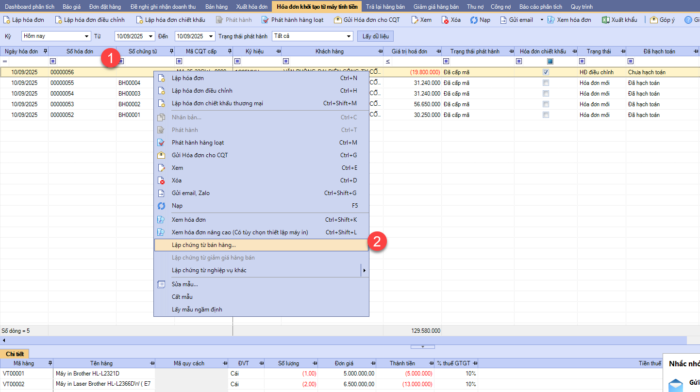
Task: Click filter icon under Số hóa đơn column
Action: (53, 61)
